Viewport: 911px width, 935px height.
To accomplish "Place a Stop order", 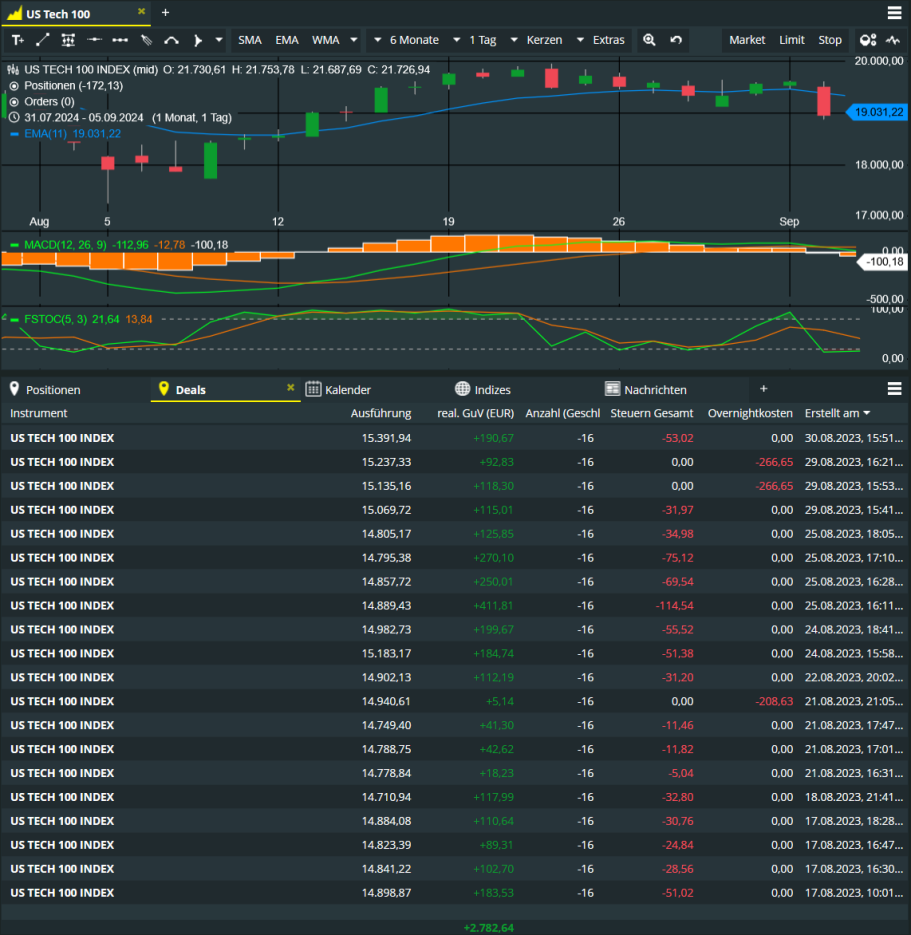I will (x=830, y=40).
